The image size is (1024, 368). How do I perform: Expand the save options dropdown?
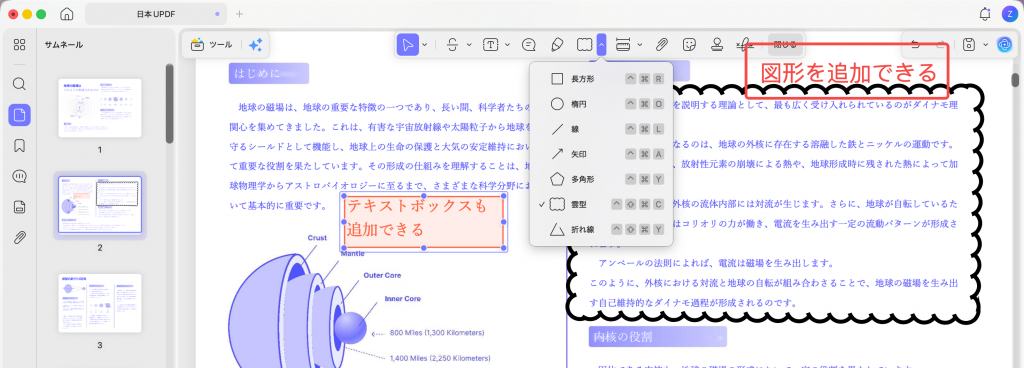985,44
